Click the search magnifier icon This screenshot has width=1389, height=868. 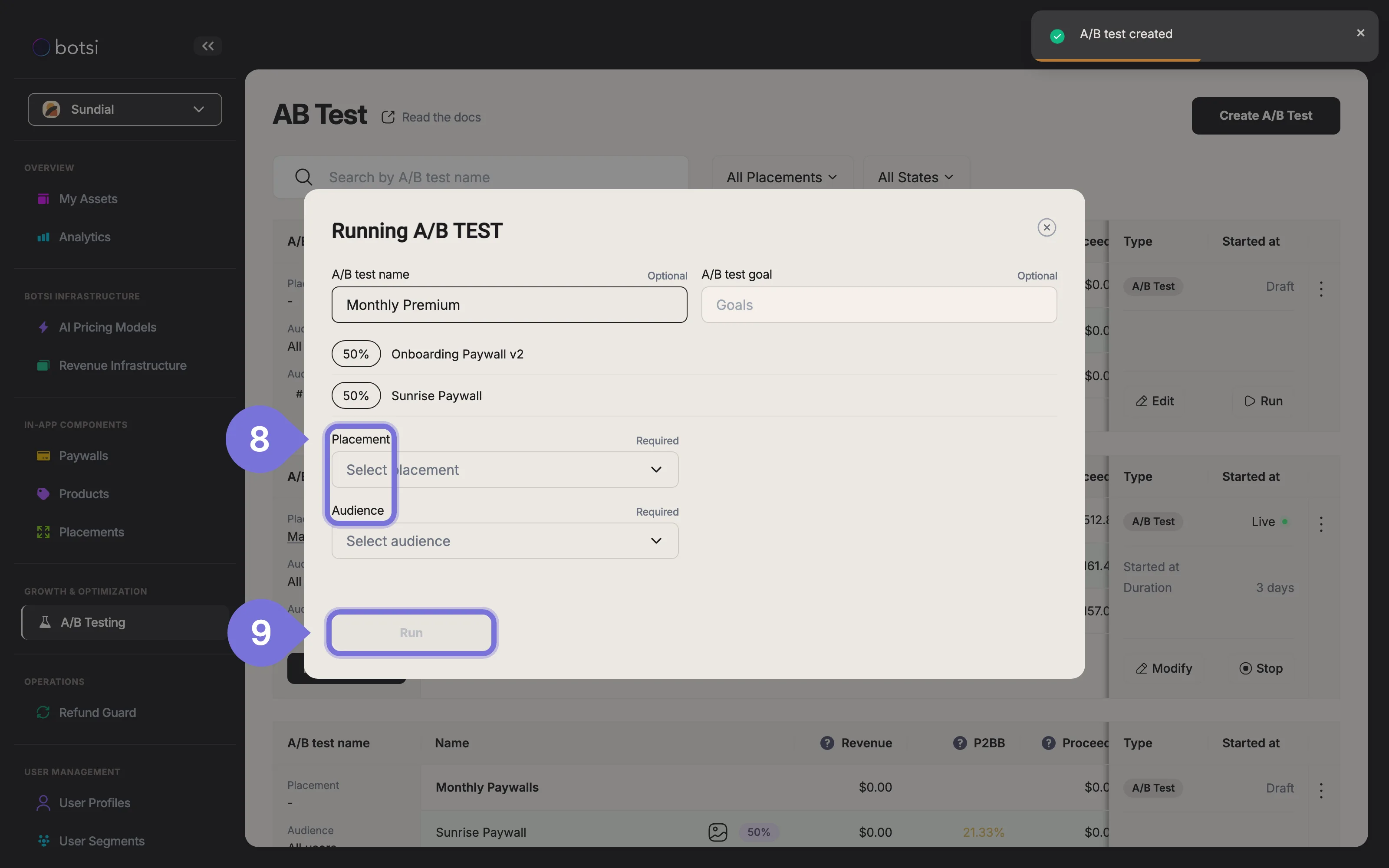click(x=303, y=178)
